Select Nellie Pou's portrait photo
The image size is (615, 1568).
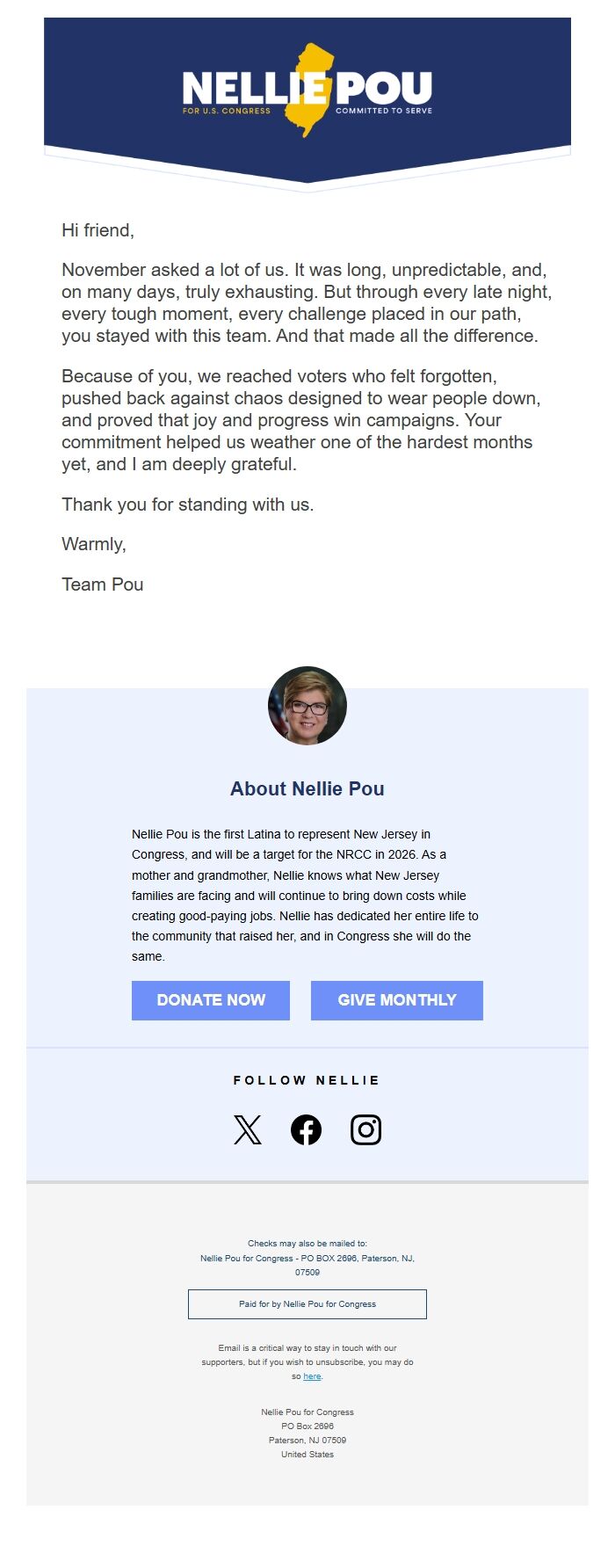[x=307, y=705]
